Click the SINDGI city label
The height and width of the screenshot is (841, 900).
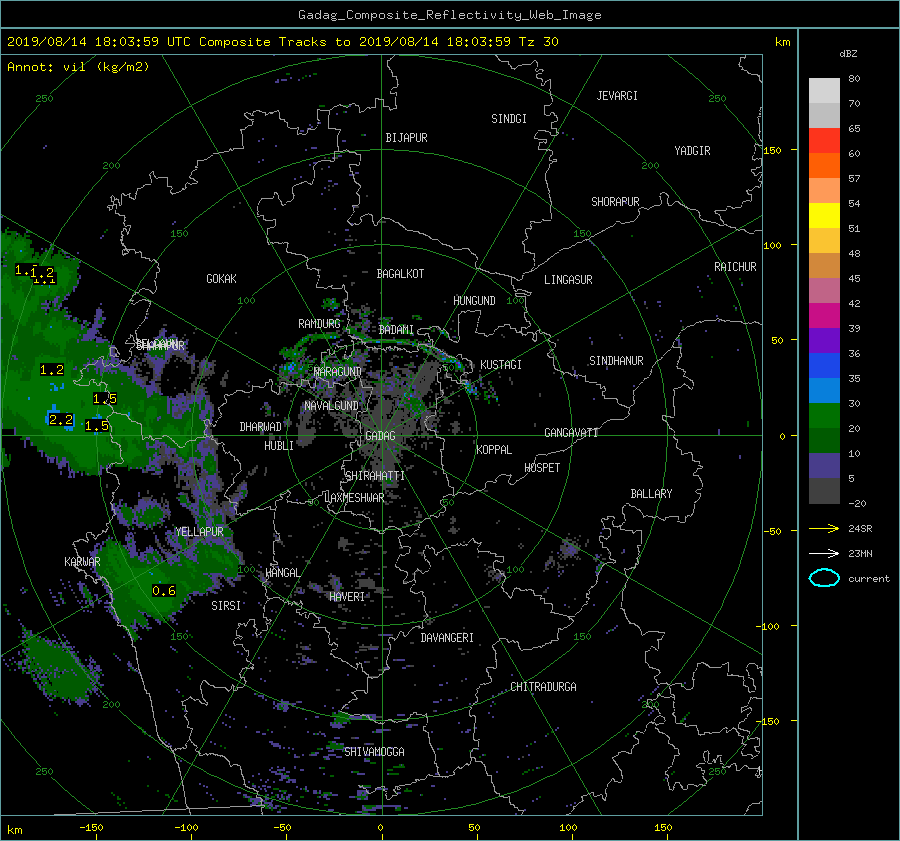(x=509, y=119)
